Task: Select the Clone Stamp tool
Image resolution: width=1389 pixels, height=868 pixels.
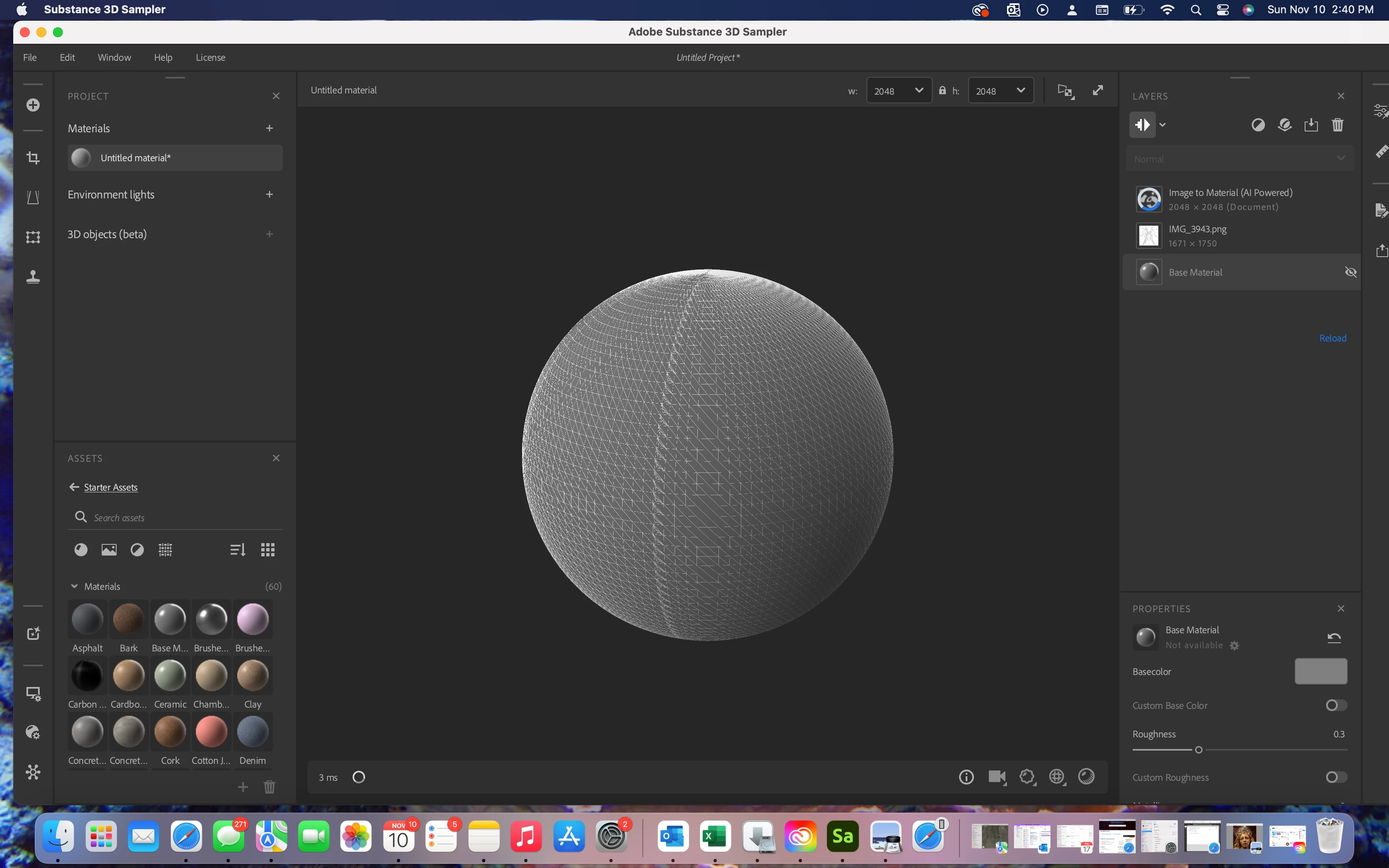Action: (x=33, y=277)
